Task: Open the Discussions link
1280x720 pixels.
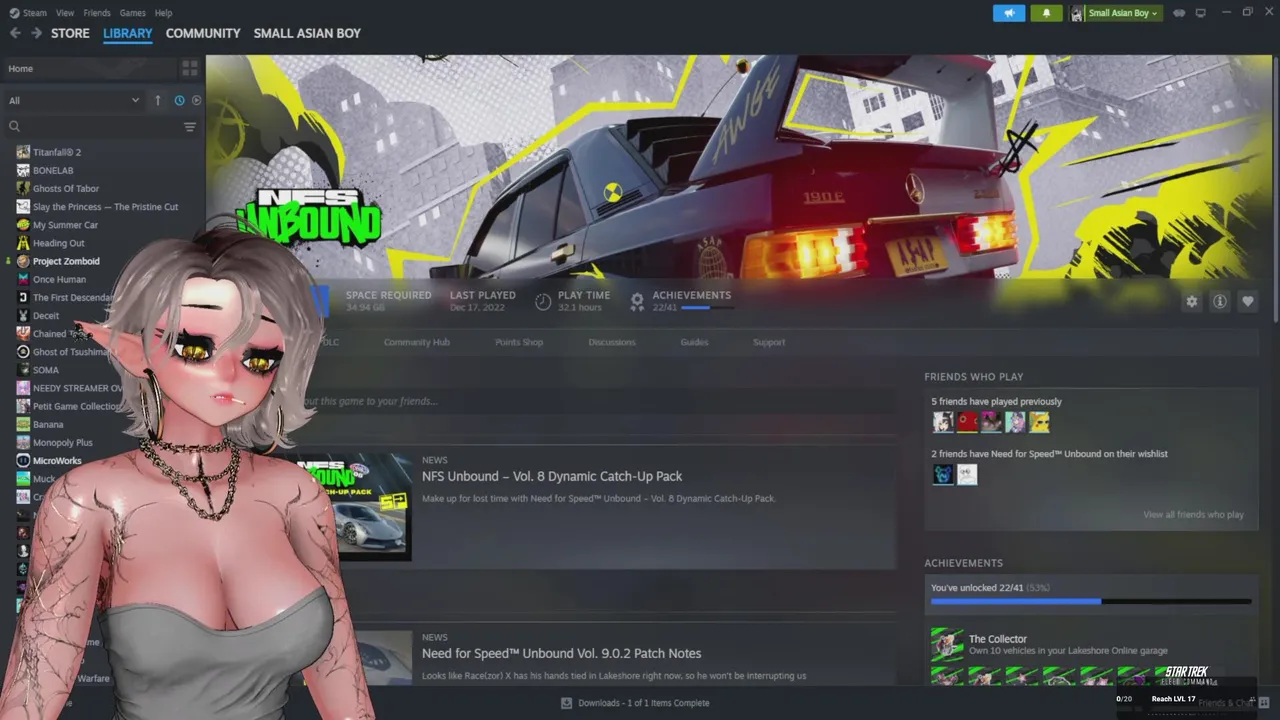Action: tap(612, 342)
